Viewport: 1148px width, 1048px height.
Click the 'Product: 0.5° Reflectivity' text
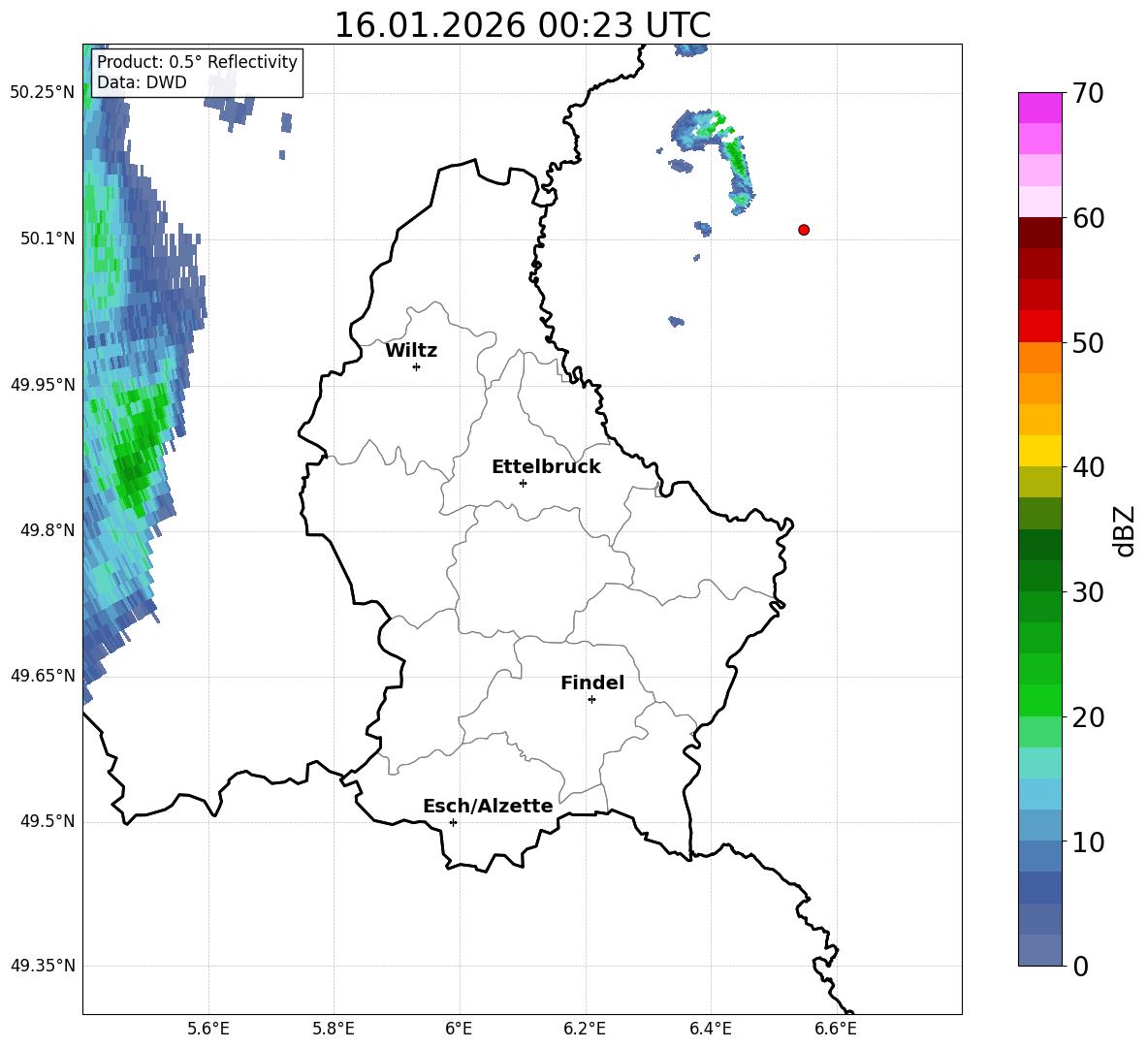coord(197,62)
